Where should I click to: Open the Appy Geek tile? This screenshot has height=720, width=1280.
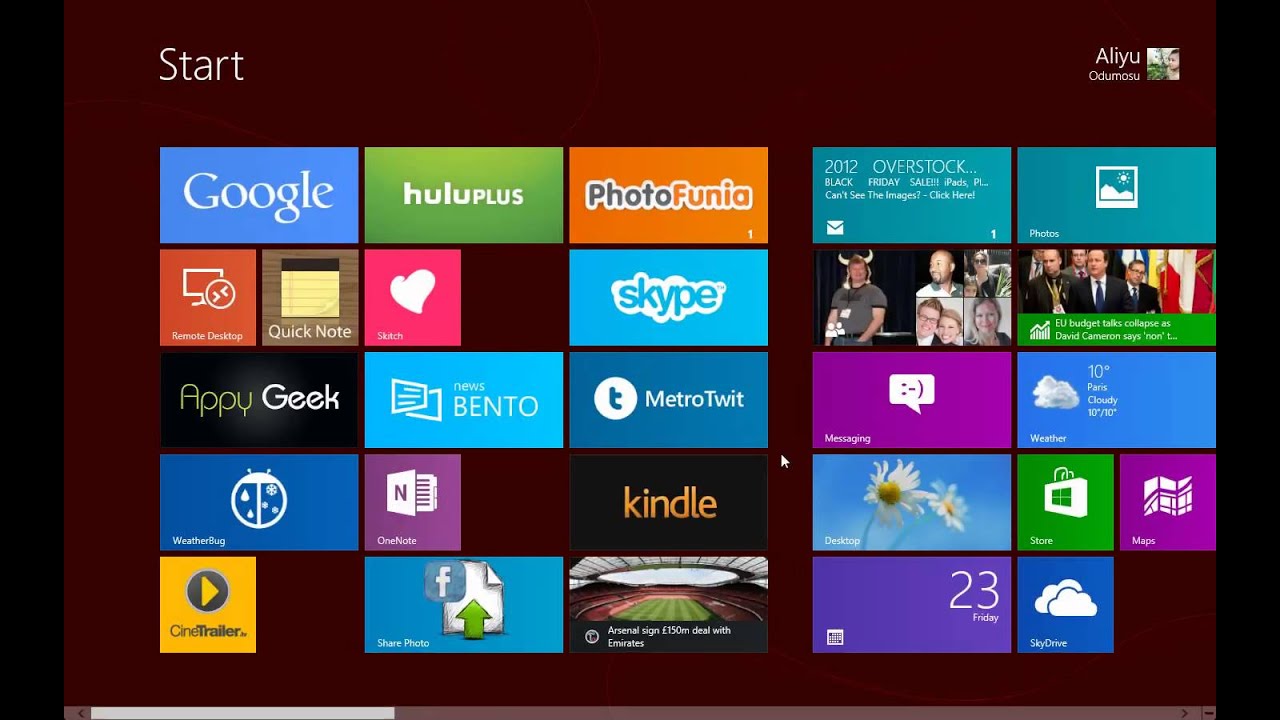click(259, 400)
